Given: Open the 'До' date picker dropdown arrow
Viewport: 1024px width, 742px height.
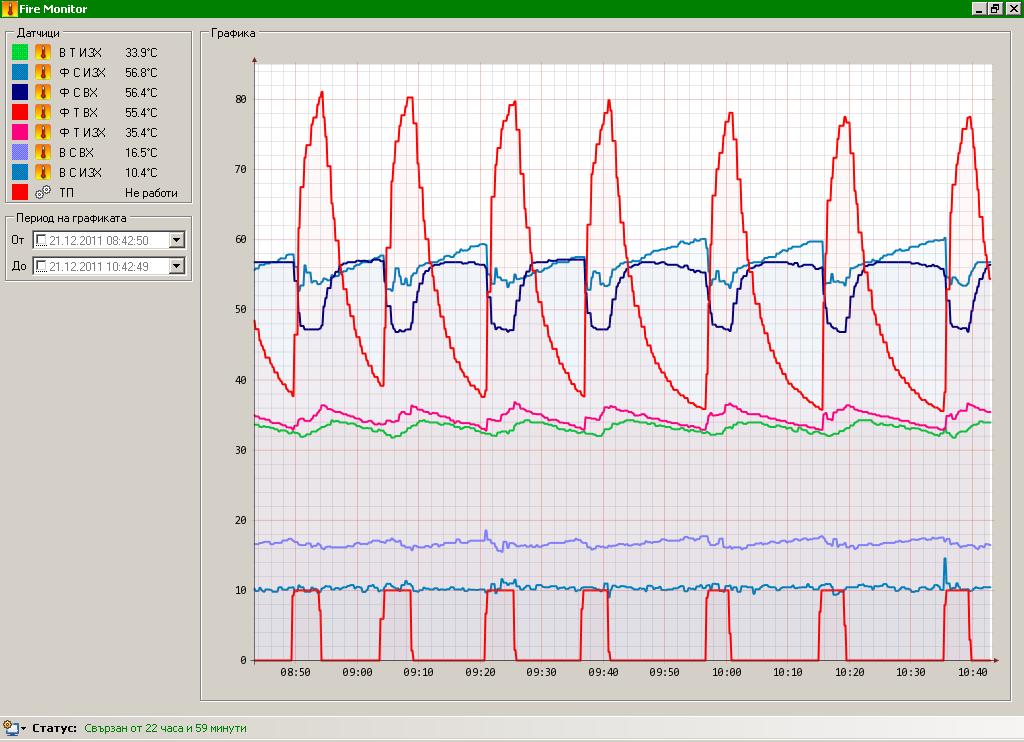Looking at the screenshot, I should point(177,266).
